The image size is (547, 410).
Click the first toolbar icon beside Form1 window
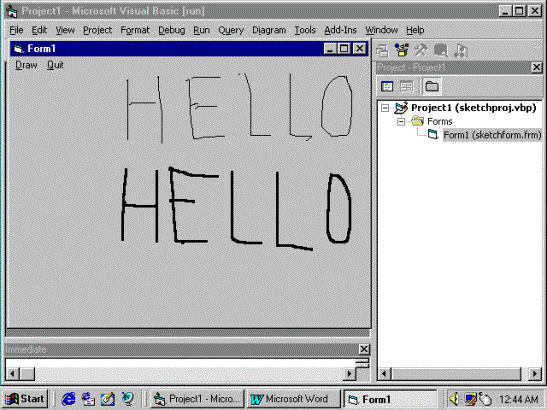(382, 51)
